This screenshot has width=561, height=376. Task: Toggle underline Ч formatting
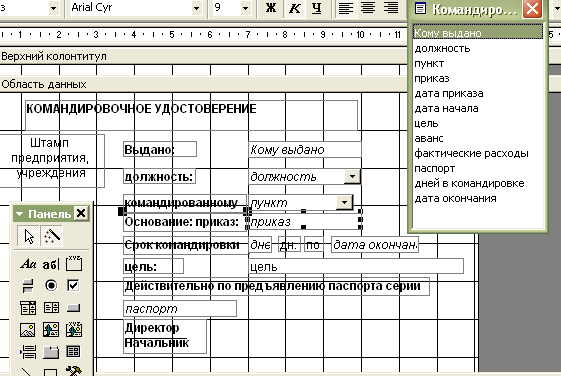(x=316, y=8)
